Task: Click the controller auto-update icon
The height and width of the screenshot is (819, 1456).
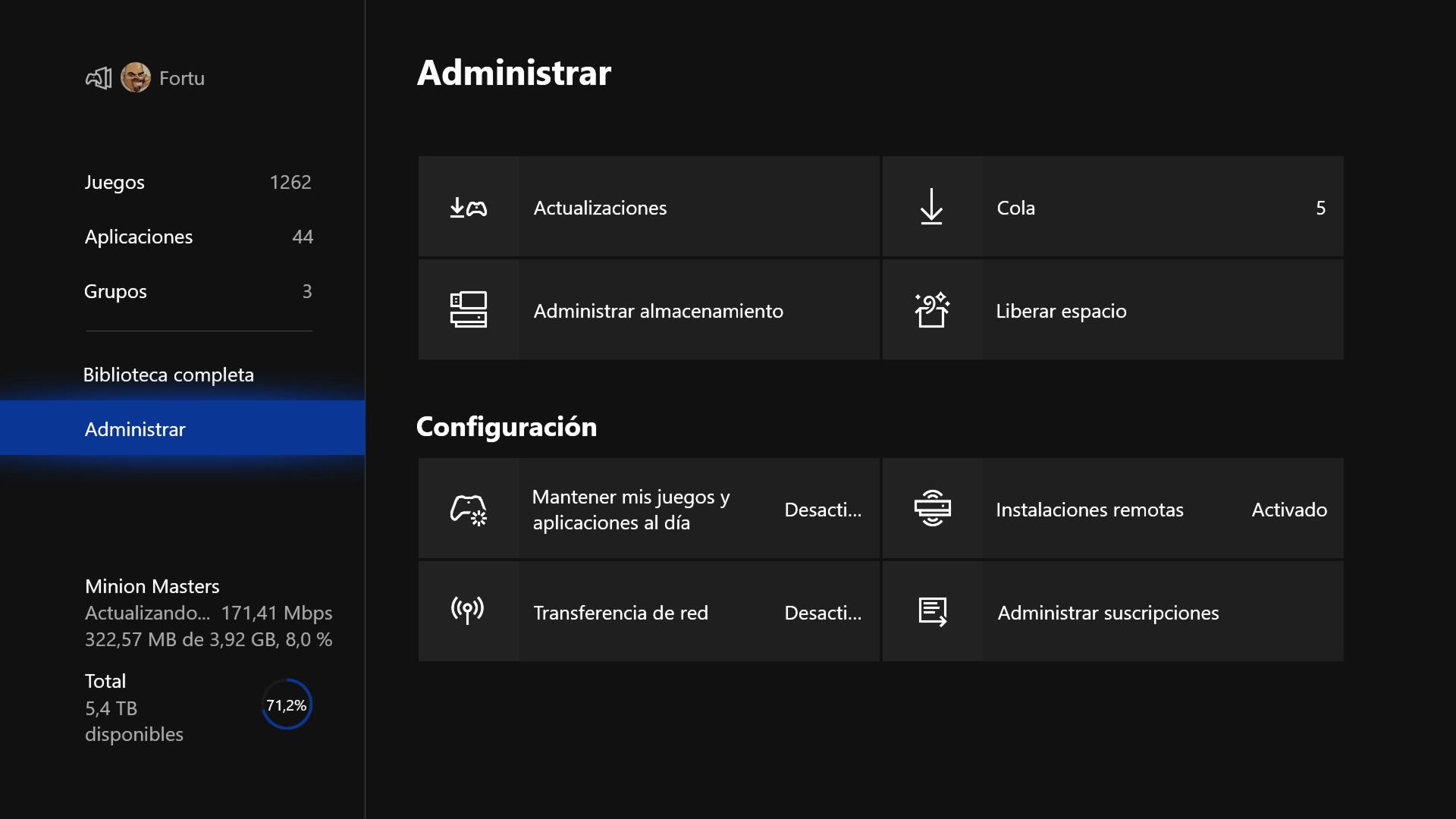Action: (x=468, y=509)
